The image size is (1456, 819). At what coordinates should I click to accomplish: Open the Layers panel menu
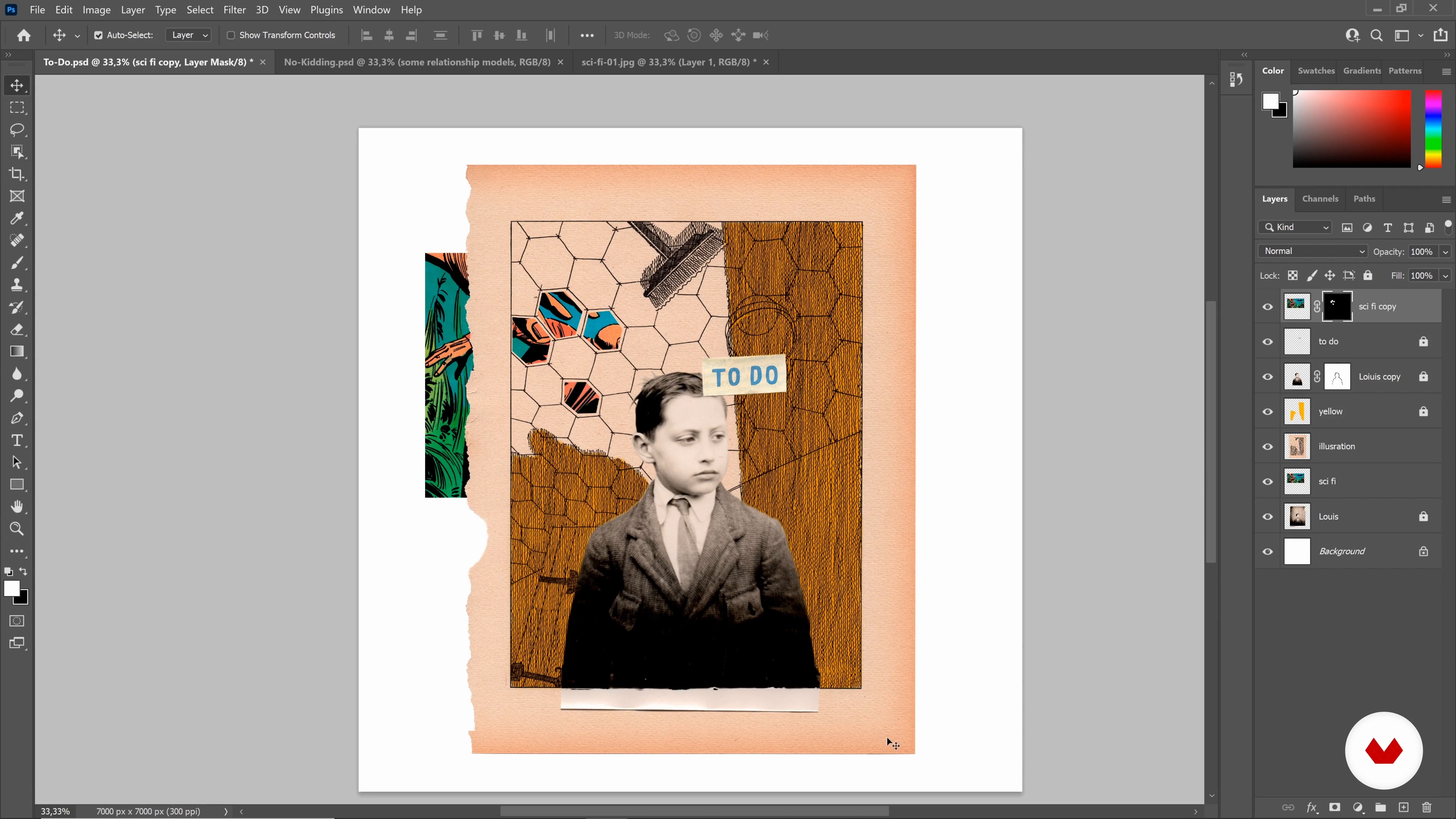click(1447, 199)
